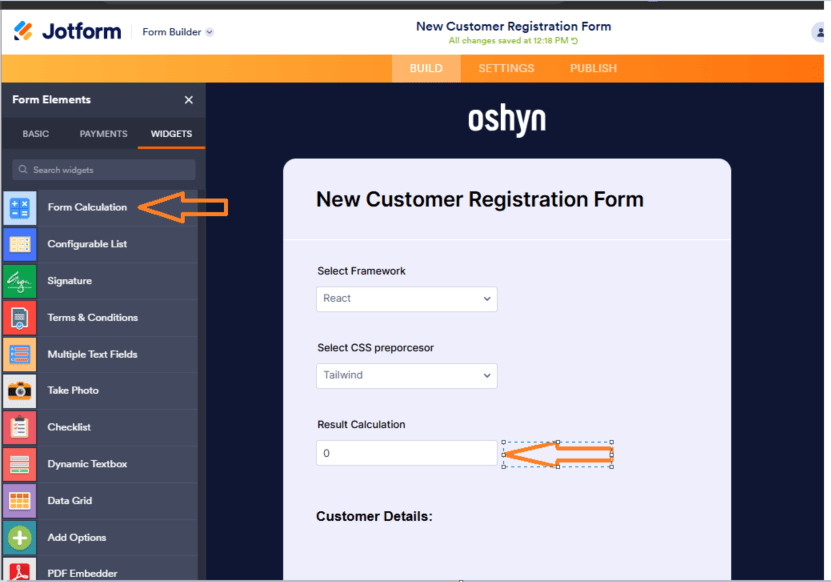Select the Take Photo camera icon
This screenshot has height=582, width=831.
pos(20,391)
